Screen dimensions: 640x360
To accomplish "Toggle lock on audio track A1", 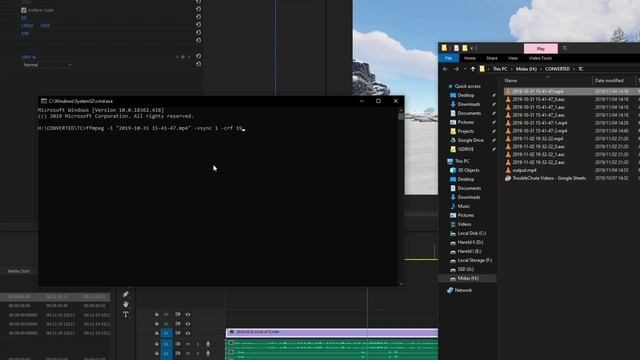I will click(x=157, y=344).
